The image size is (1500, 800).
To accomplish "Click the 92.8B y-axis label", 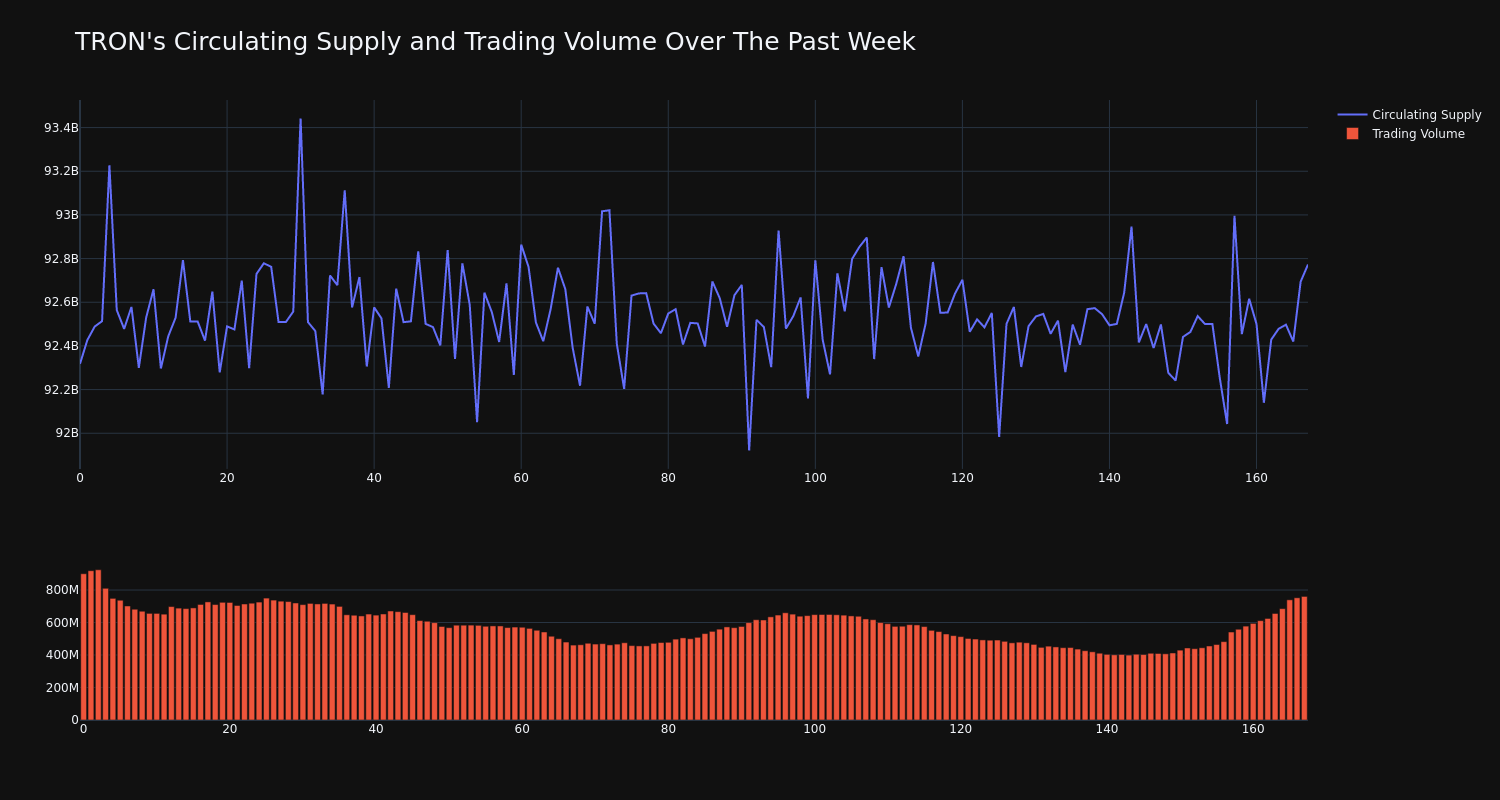I will [x=61, y=259].
